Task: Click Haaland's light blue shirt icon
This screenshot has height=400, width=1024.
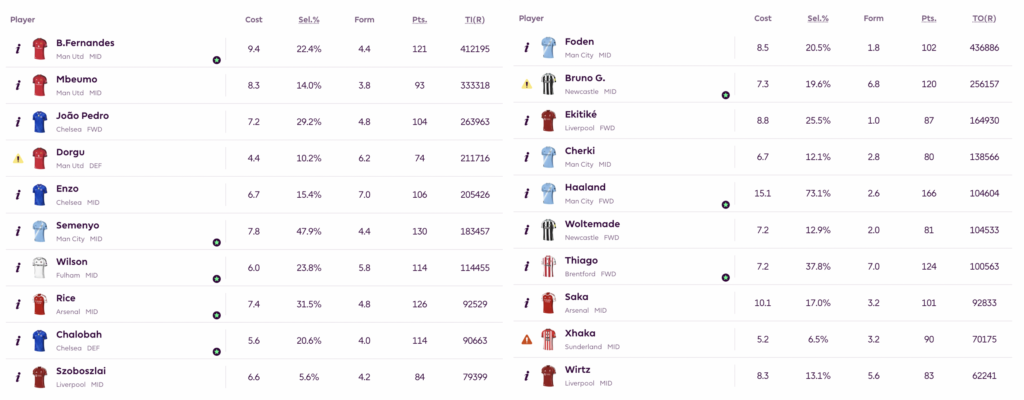Action: click(x=548, y=193)
